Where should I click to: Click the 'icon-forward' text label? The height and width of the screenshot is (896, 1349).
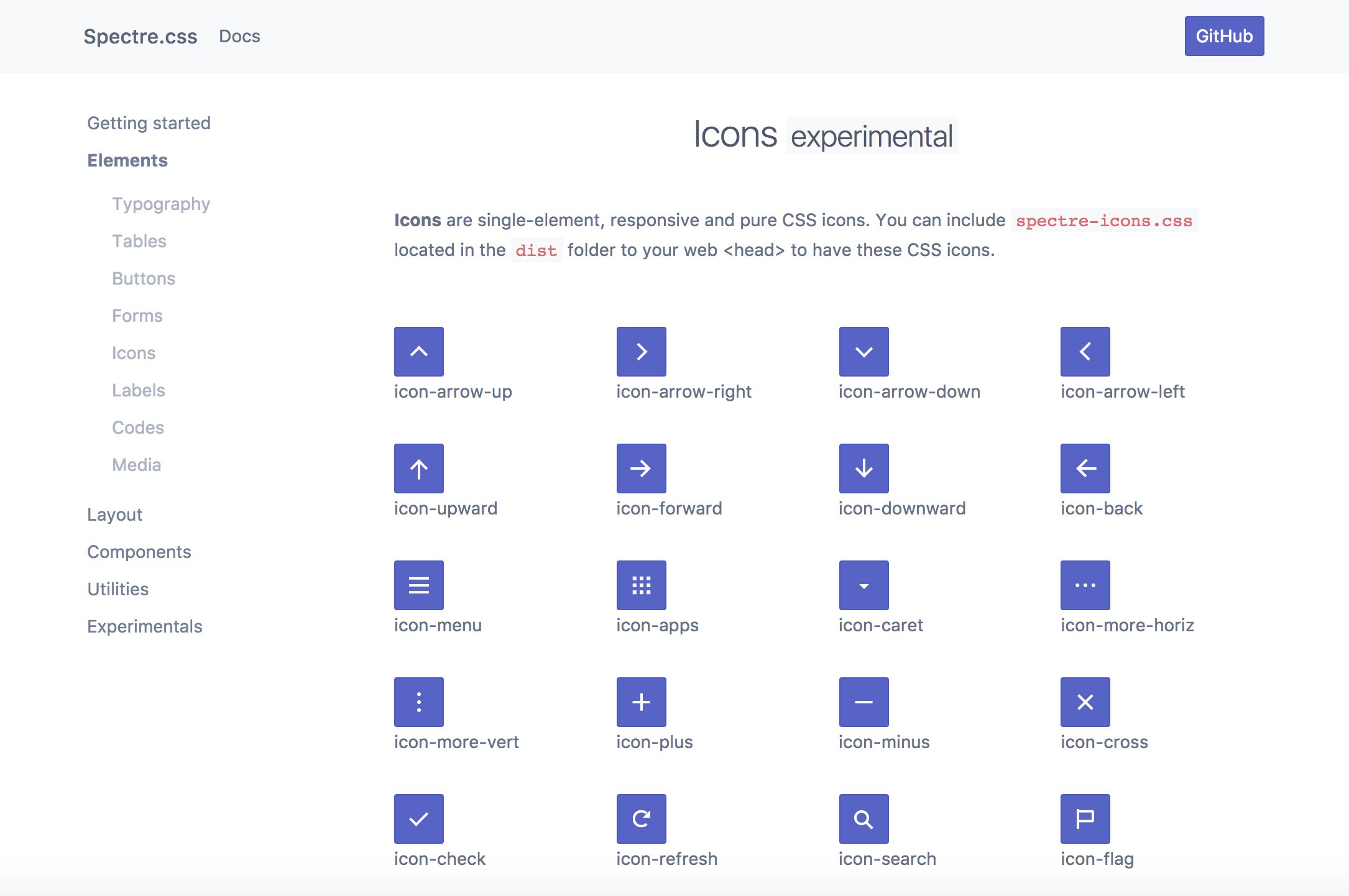pos(670,508)
